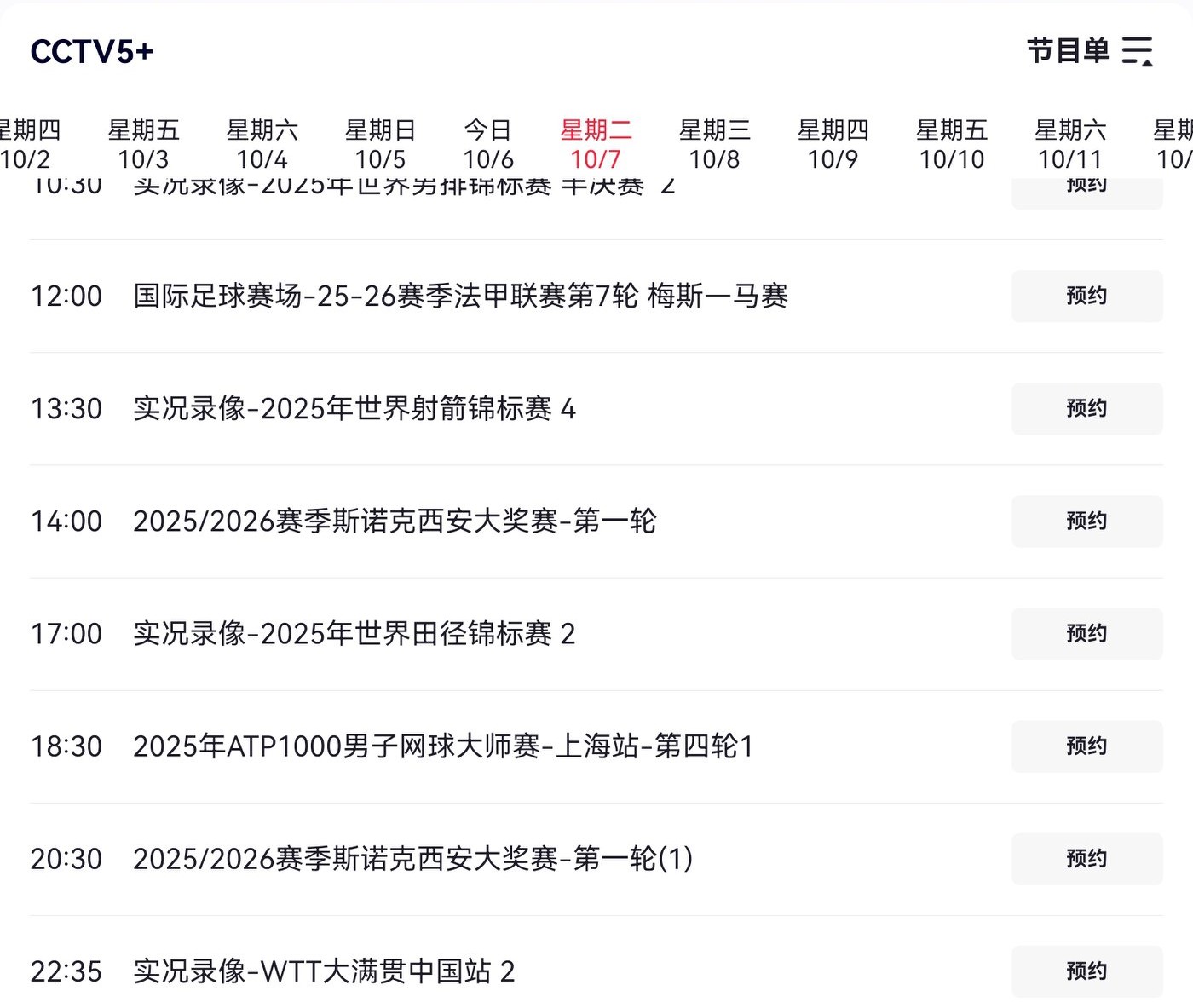1193x1008 pixels.
Task: Reserve the 12:00 法甲联赛 梅斯—马赛 program
Action: pyautogui.click(x=1086, y=296)
